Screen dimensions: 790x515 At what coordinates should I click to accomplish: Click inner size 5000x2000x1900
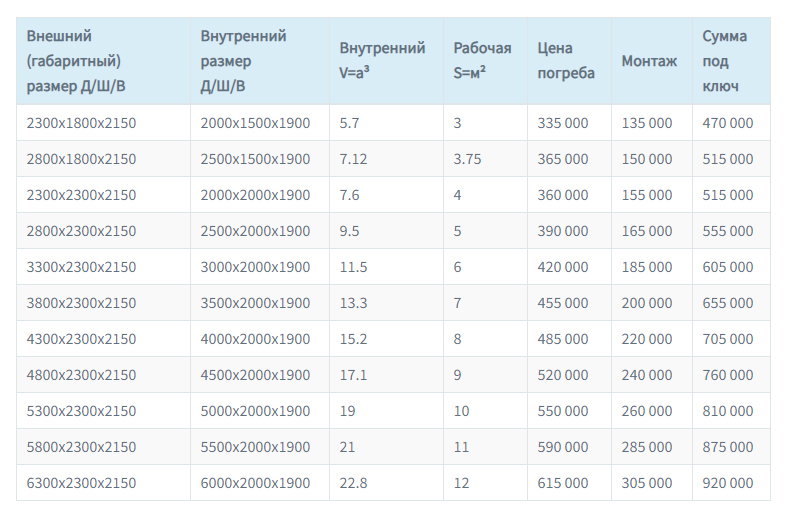[x=255, y=411]
